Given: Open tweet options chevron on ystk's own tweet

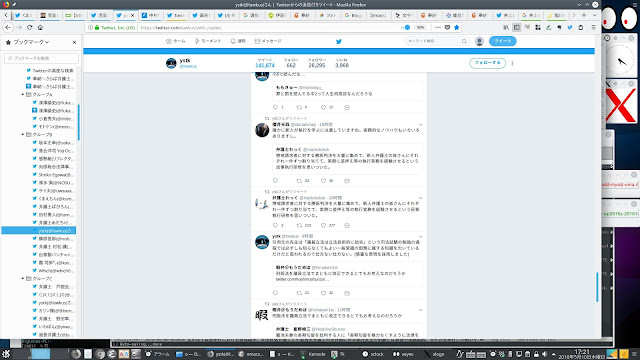Looking at the screenshot, I should click(x=420, y=237).
